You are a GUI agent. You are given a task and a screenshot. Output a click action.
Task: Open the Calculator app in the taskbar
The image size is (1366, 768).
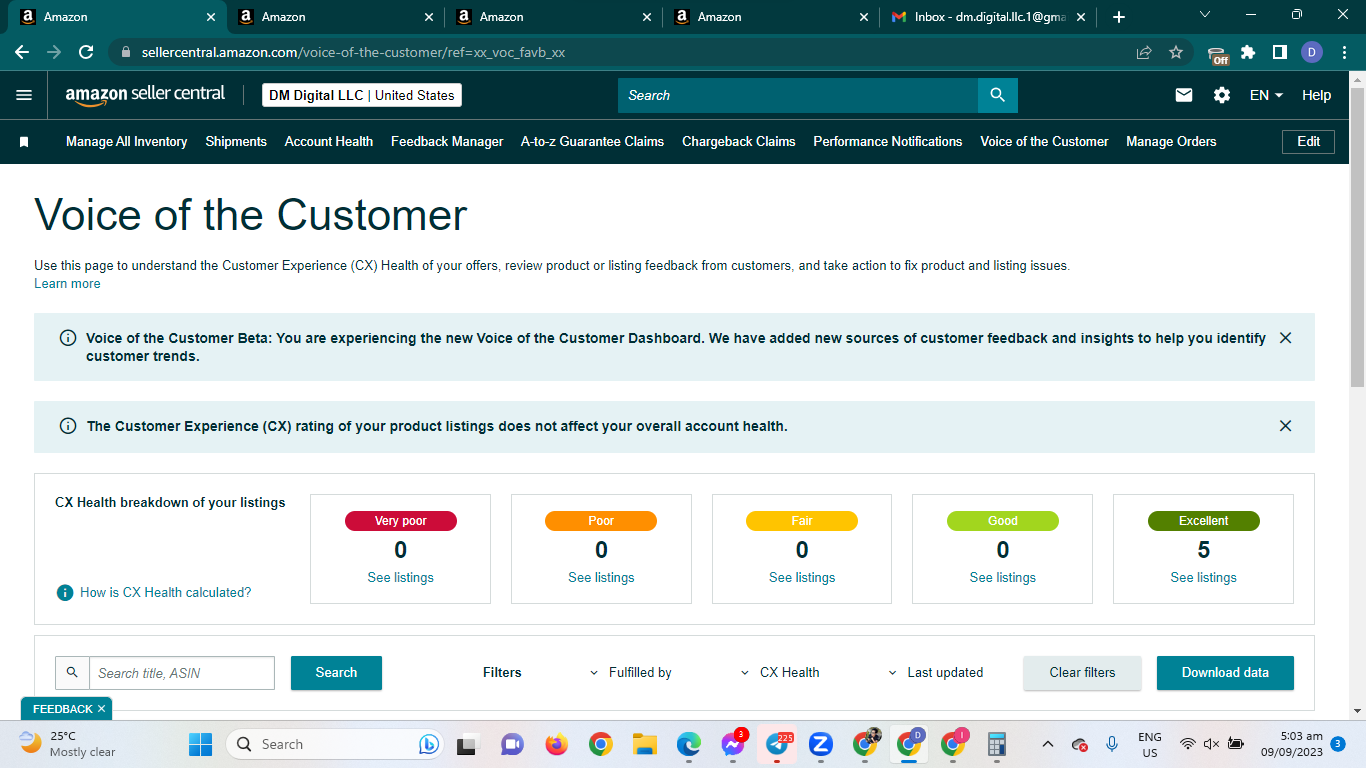(996, 744)
